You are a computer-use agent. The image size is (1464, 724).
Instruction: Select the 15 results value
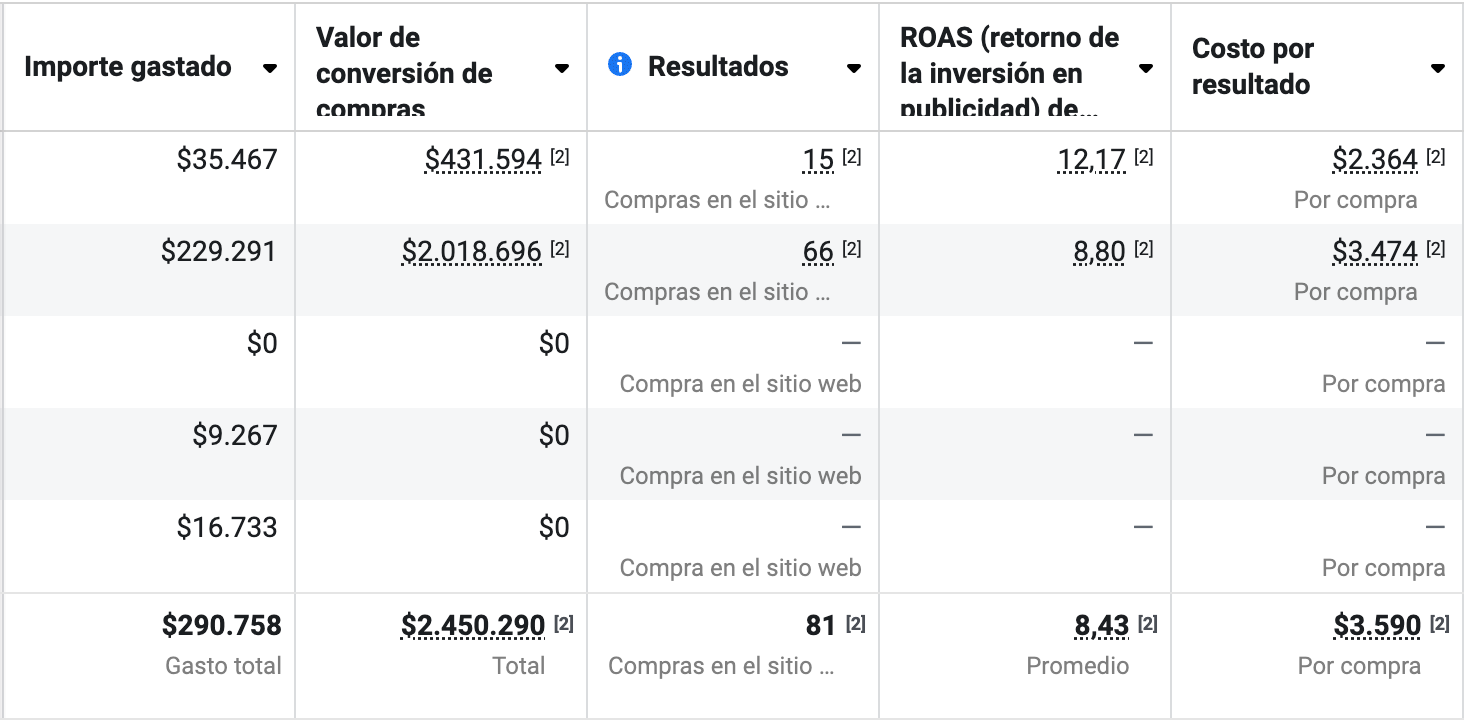818,160
